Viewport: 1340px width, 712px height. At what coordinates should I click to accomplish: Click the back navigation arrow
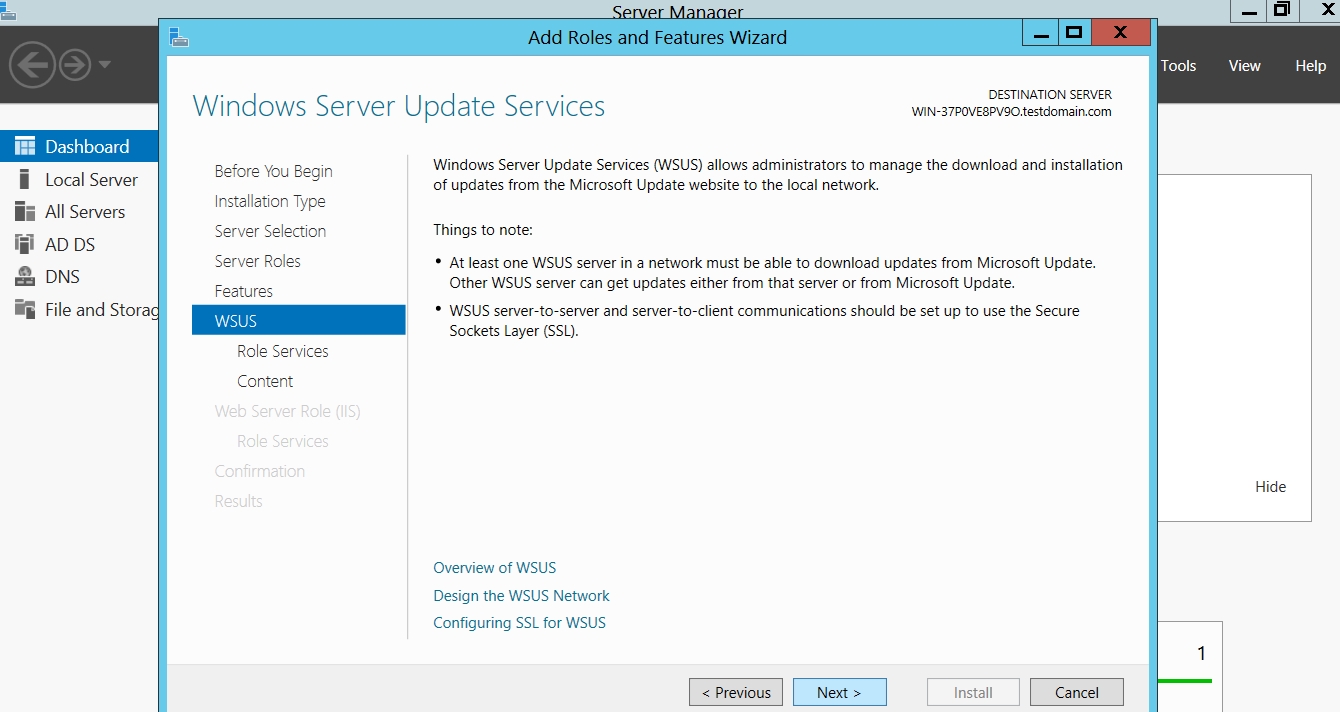tap(31, 66)
